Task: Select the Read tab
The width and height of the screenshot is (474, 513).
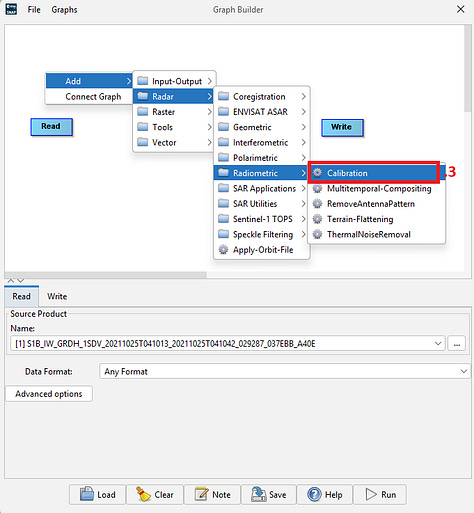Action: 22,296
